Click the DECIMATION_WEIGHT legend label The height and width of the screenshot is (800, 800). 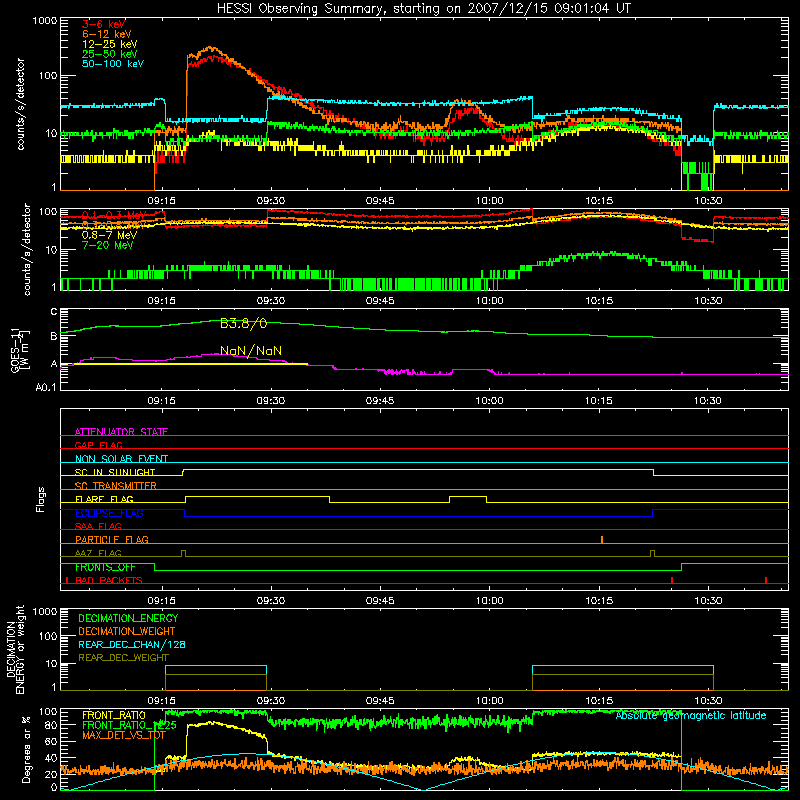(x=127, y=632)
